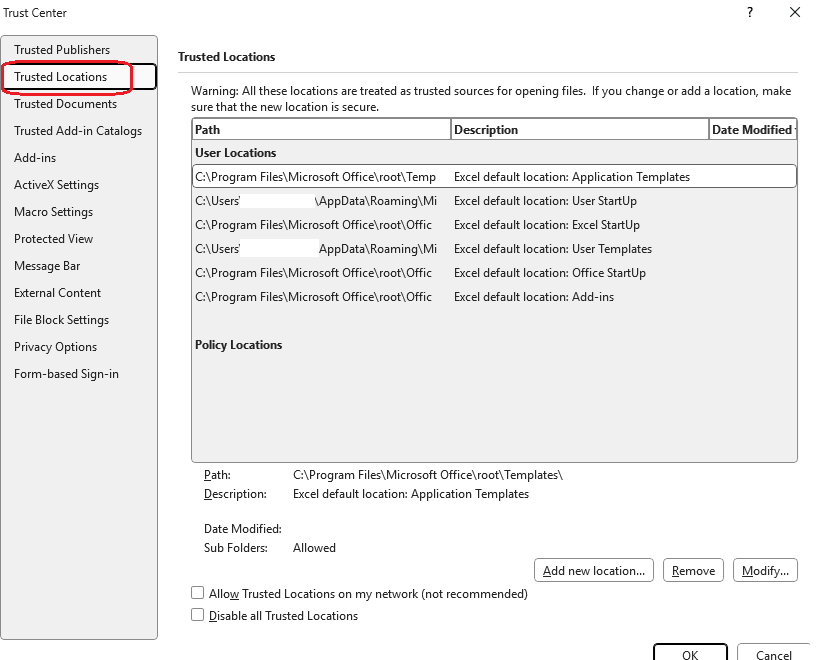The image size is (827, 660).
Task: Open External Content settings
Action: (56, 292)
